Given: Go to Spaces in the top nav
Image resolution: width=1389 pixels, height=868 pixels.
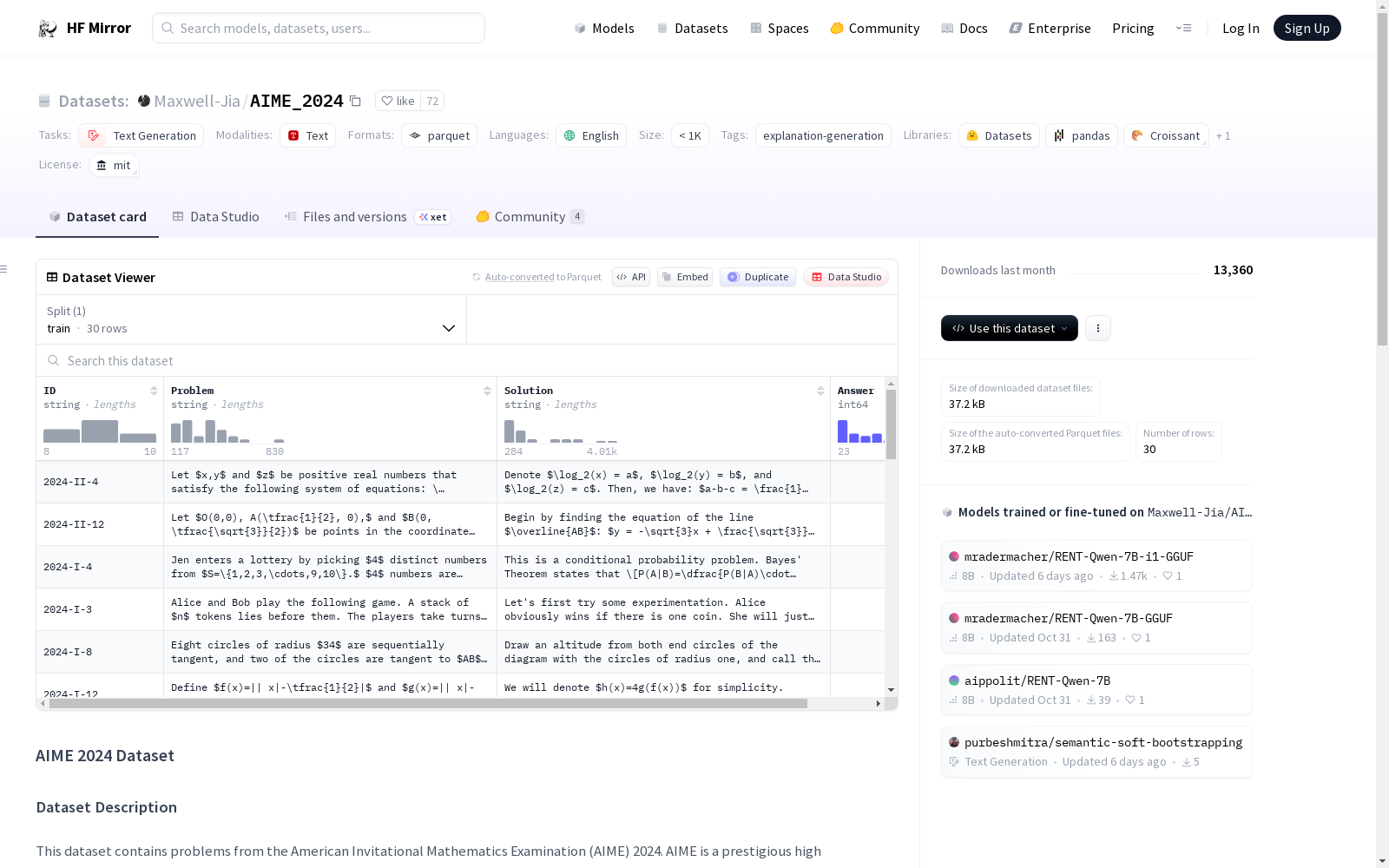Looking at the screenshot, I should (780, 28).
